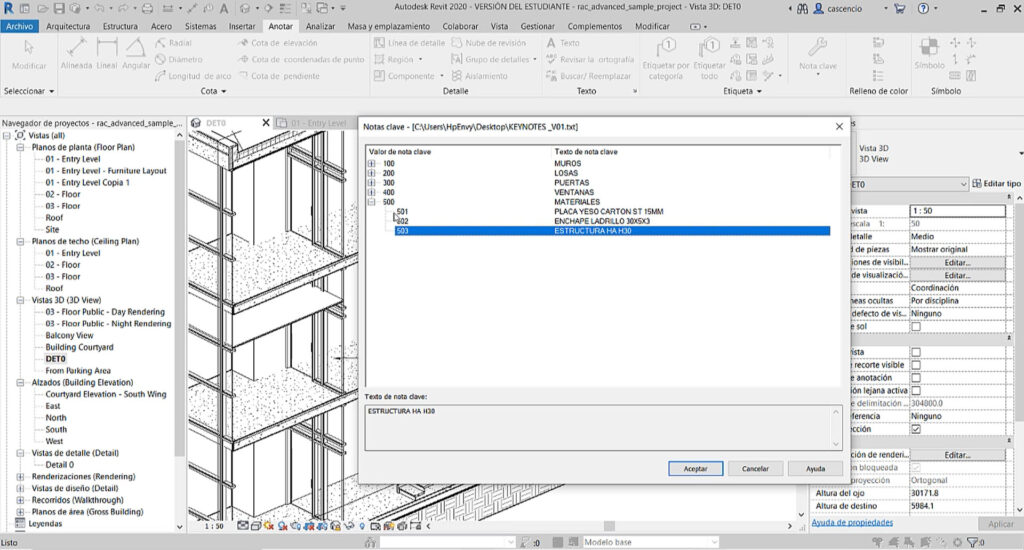This screenshot has width=1024, height=550.
Task: Open the Ayuda de propiedades link
Action: 850,522
